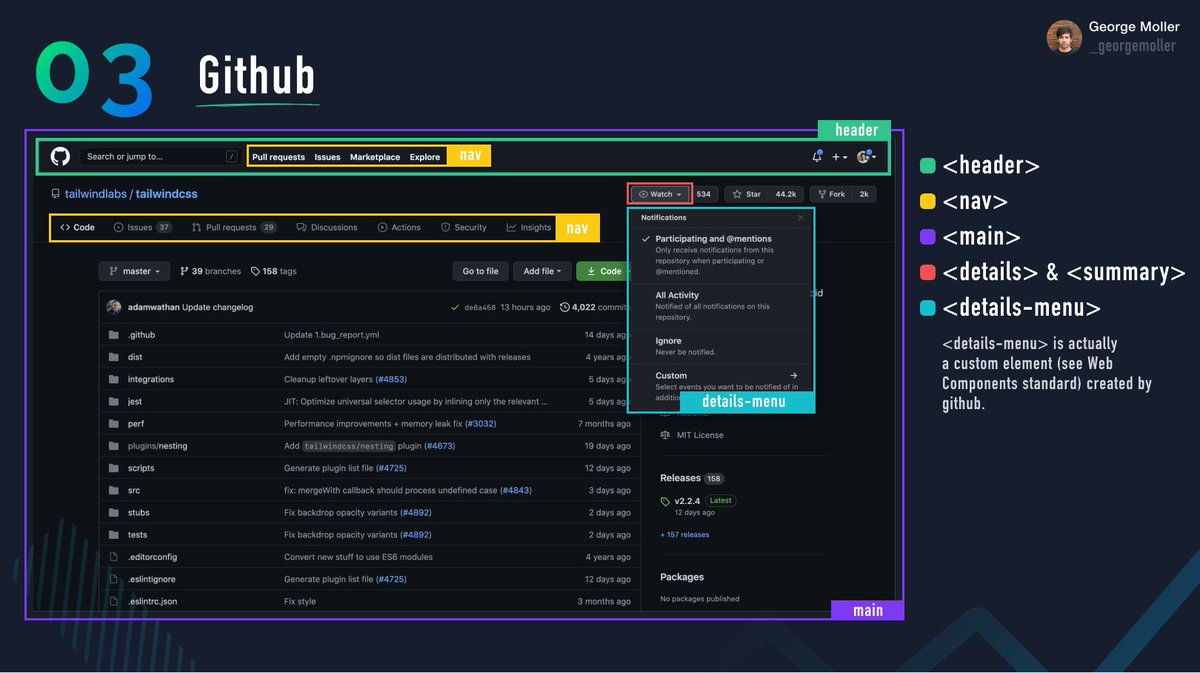The height and width of the screenshot is (673, 1200).
Task: Click the file icon for .eslintignore
Action: click(113, 579)
